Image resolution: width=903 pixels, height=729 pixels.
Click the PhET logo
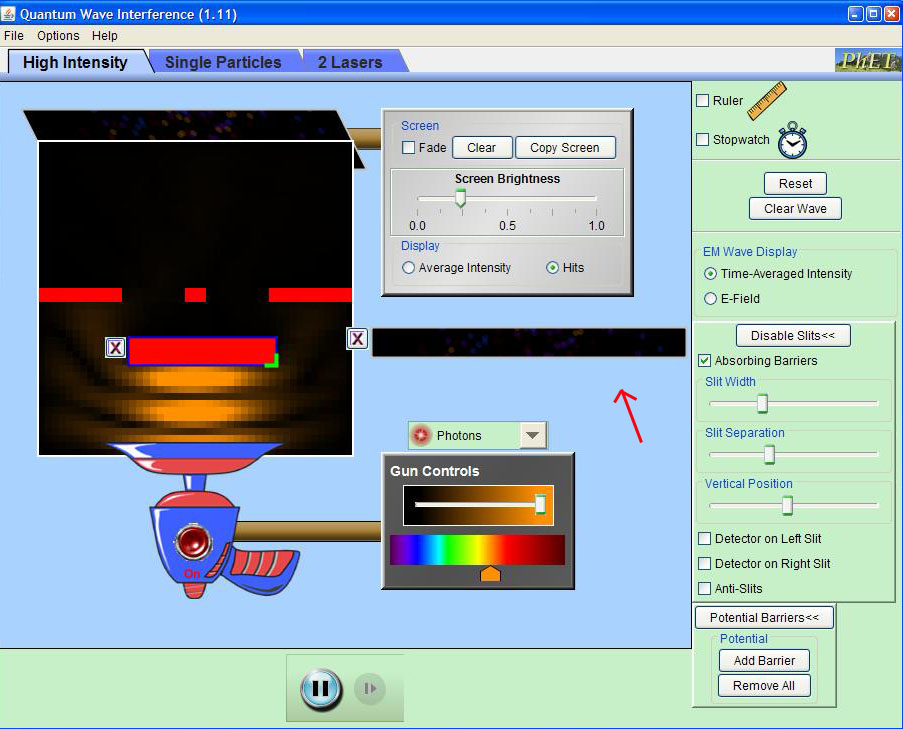pyautogui.click(x=868, y=60)
